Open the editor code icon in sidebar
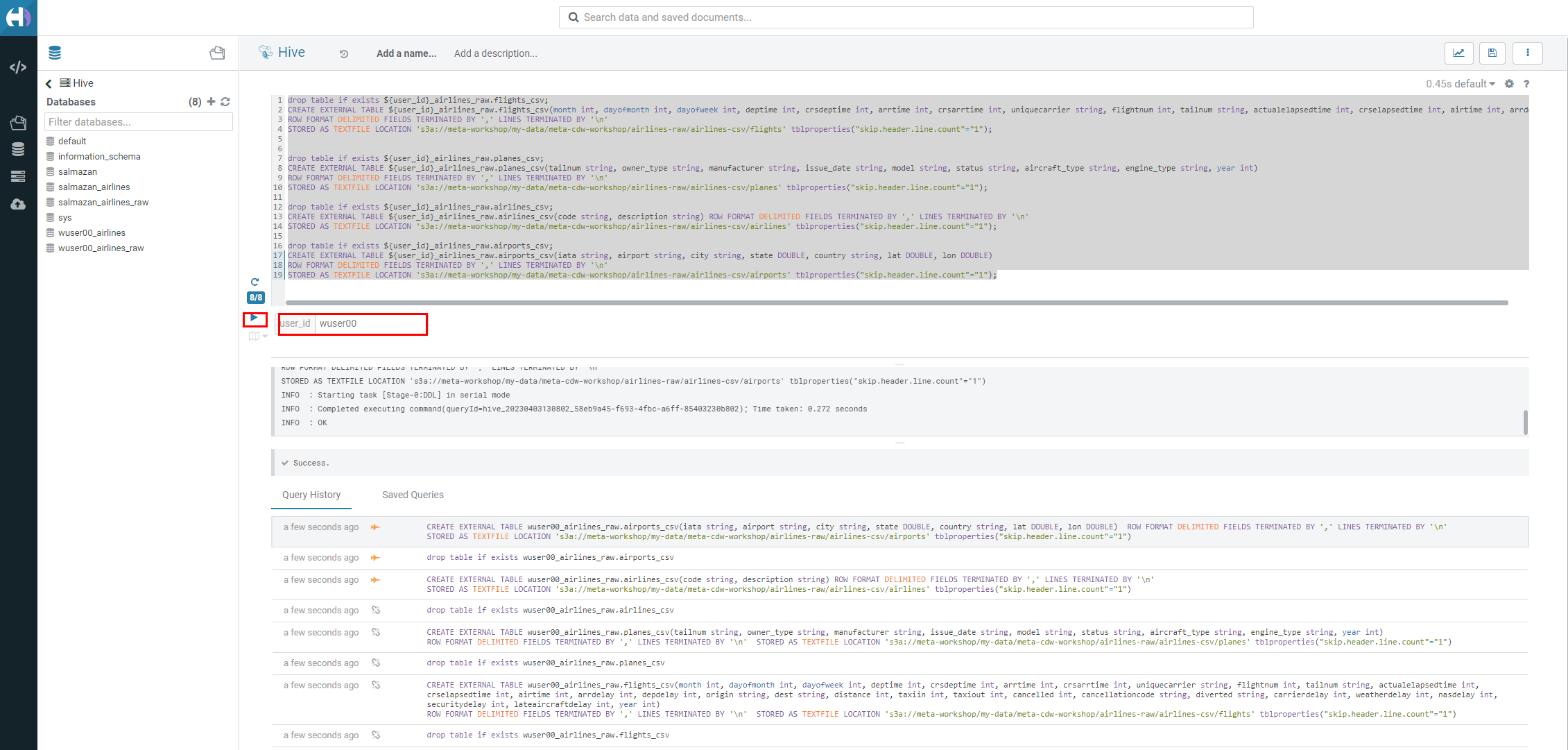 pyautogui.click(x=18, y=67)
